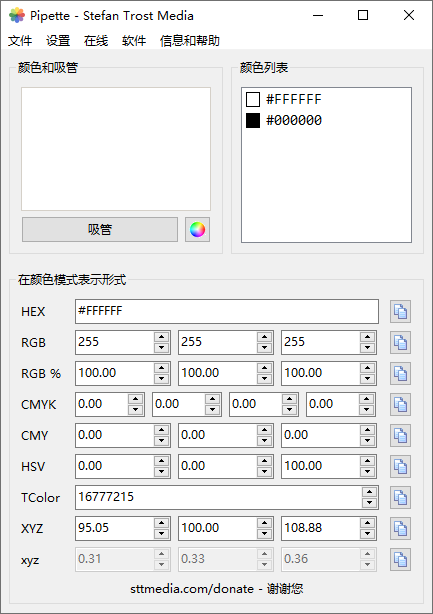
Task: Open the 文件 menu
Action: pos(20,40)
